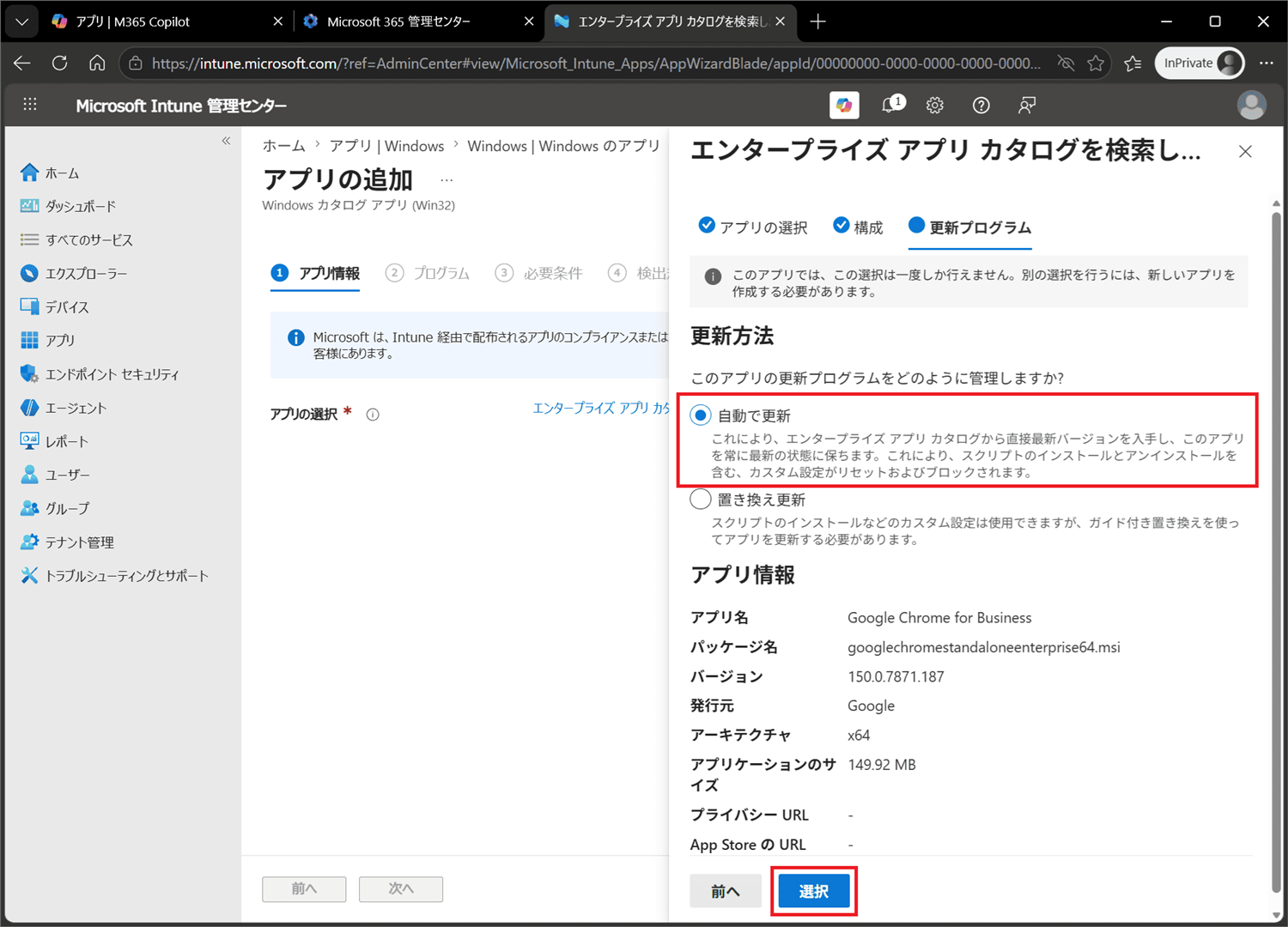Open the notifications bell

tap(891, 105)
